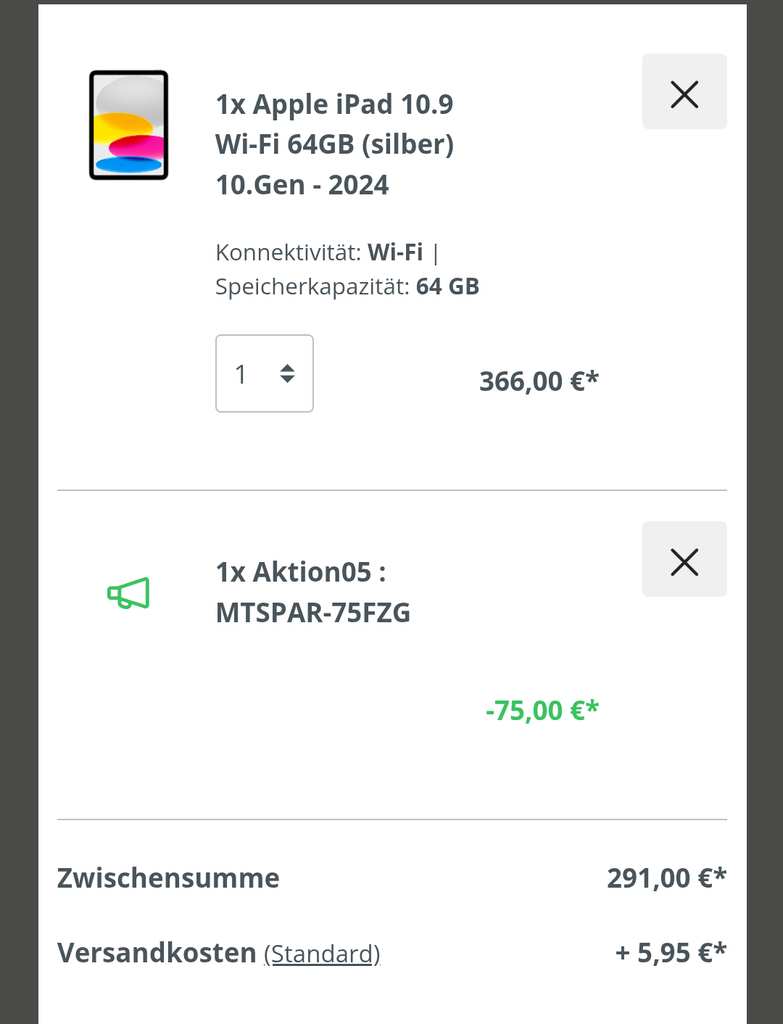This screenshot has width=783, height=1024.
Task: Increase quantity with the up arrow
Action: pyautogui.click(x=287, y=367)
